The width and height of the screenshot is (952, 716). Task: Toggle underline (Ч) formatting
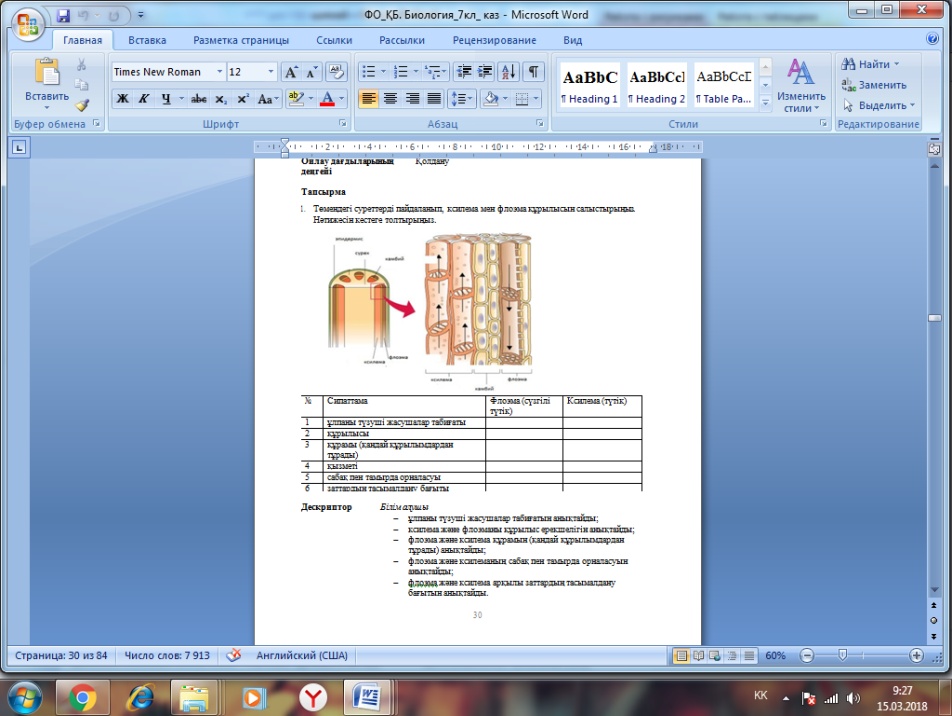[x=166, y=98]
